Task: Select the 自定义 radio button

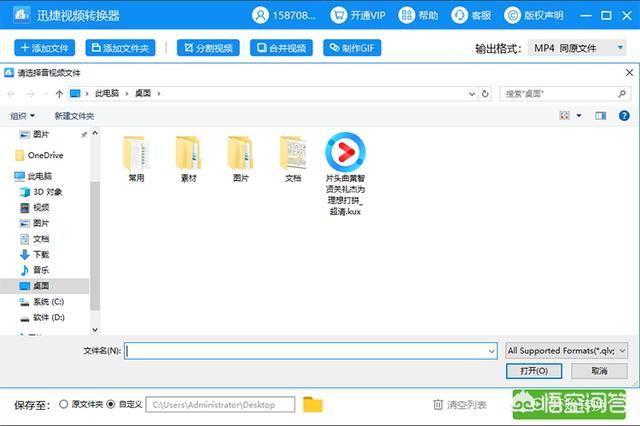Action: pos(111,404)
